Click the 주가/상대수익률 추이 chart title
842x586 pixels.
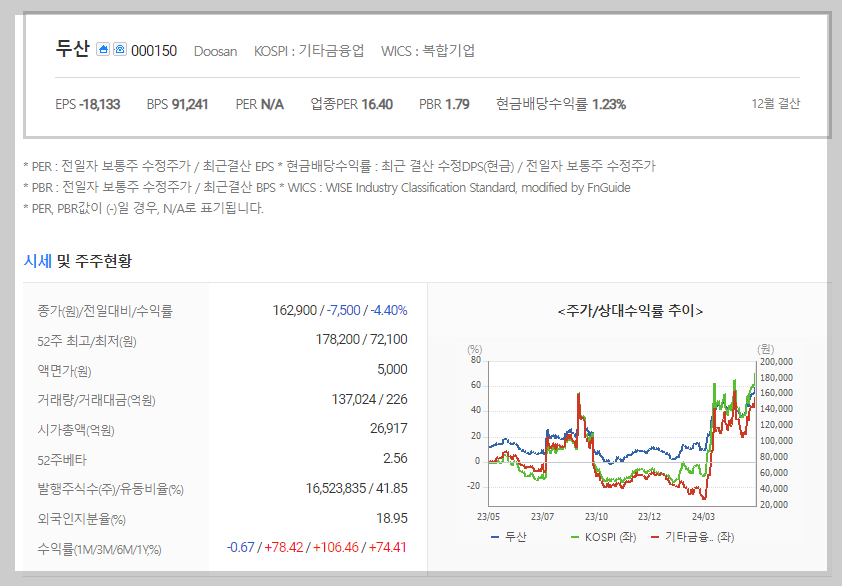tap(630, 311)
